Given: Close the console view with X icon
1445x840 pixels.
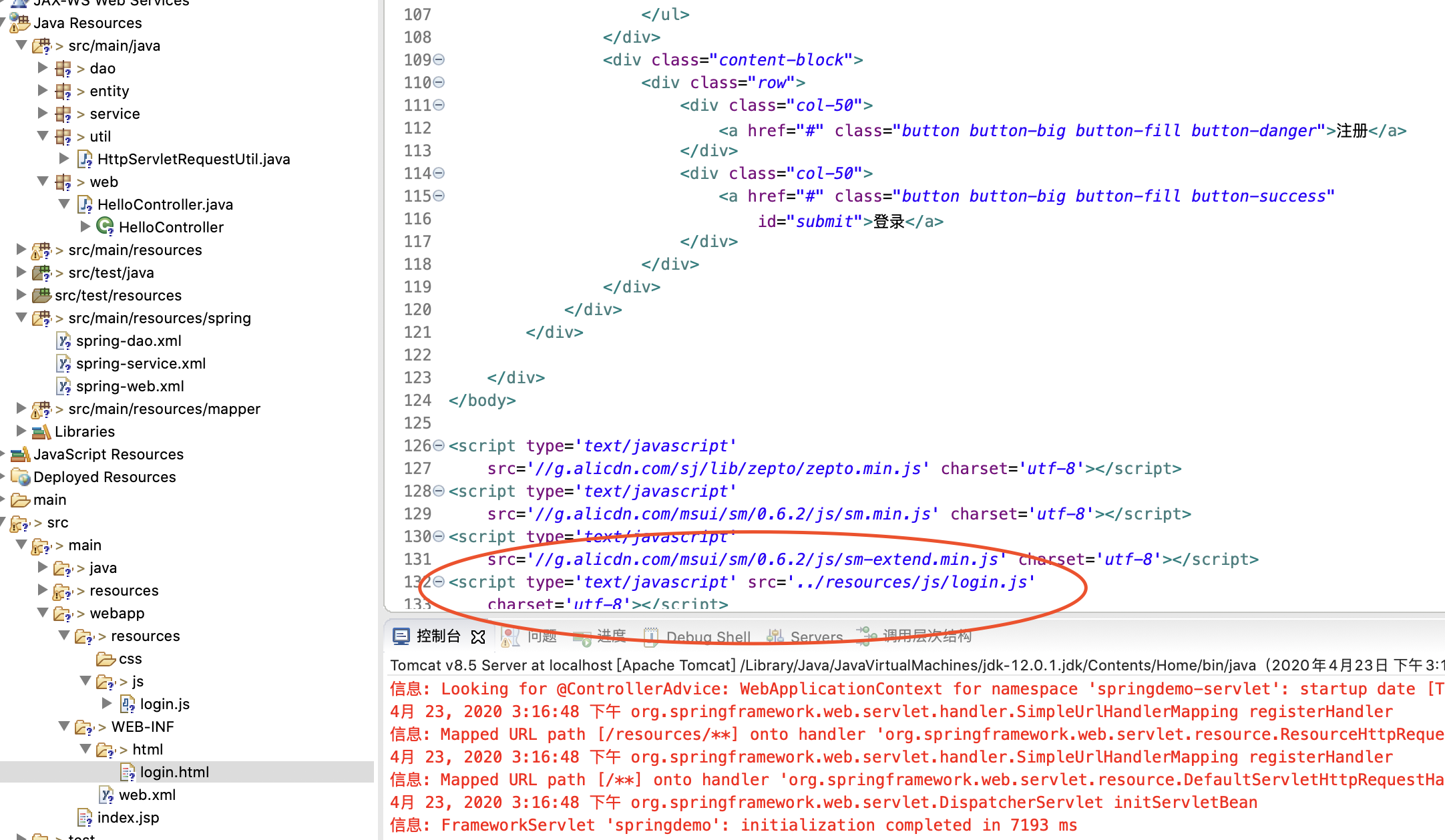Looking at the screenshot, I should coord(478,636).
